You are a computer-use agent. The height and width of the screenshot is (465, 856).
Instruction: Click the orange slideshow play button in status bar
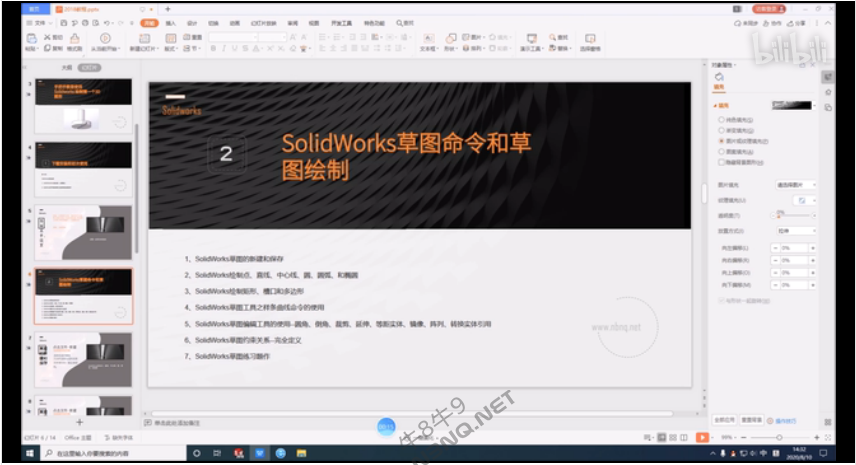(702, 437)
